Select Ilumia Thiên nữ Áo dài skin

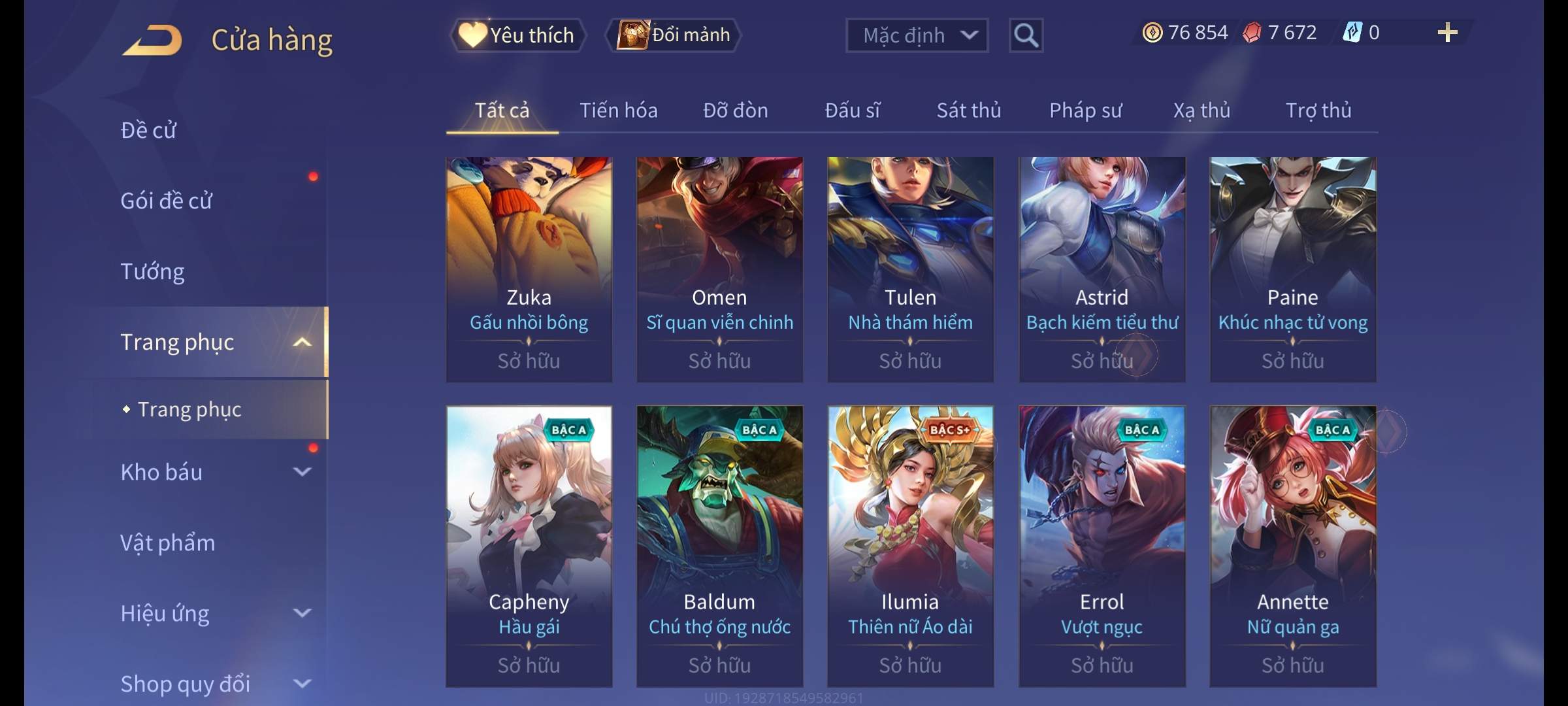click(910, 546)
